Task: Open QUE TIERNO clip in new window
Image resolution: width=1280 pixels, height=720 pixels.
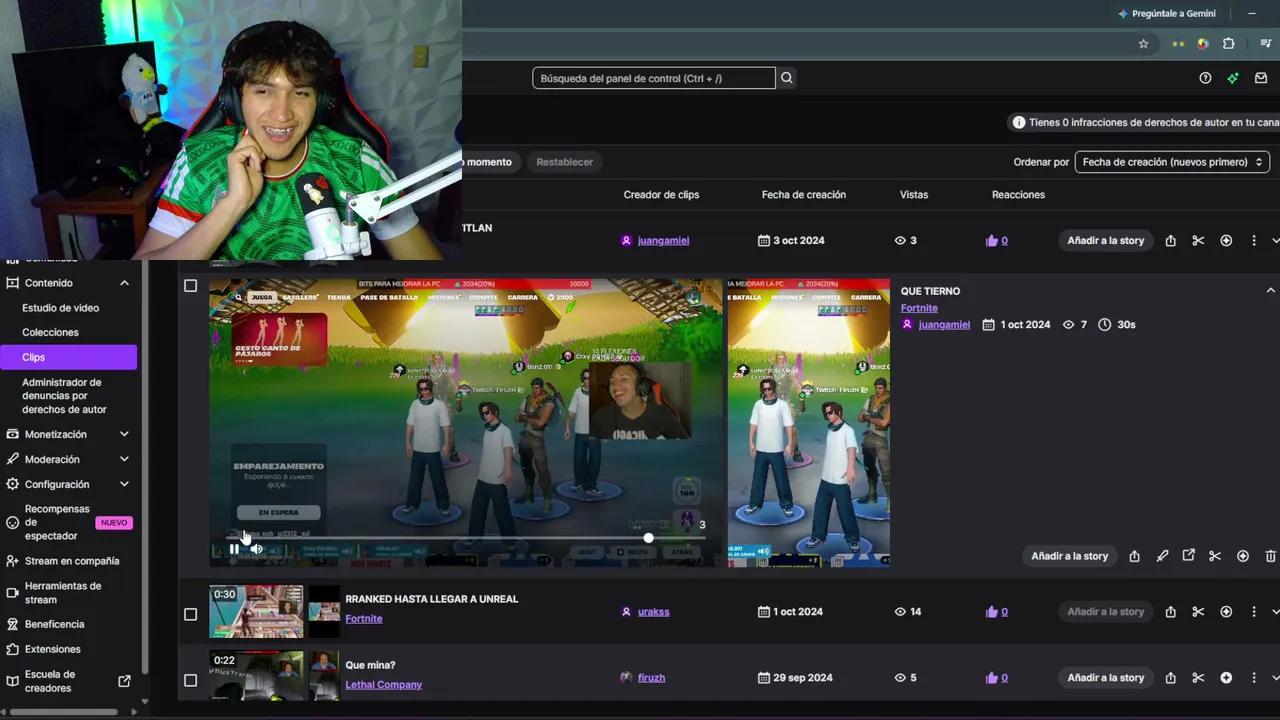Action: click(1188, 556)
